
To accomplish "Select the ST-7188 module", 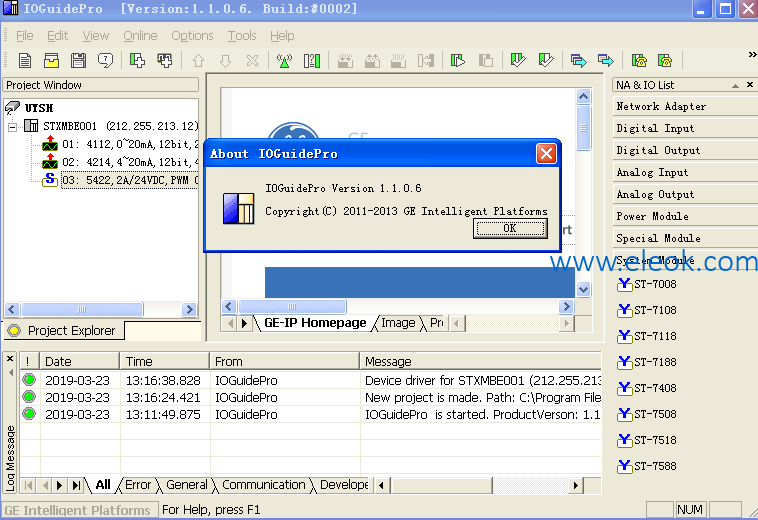I will (x=647, y=362).
